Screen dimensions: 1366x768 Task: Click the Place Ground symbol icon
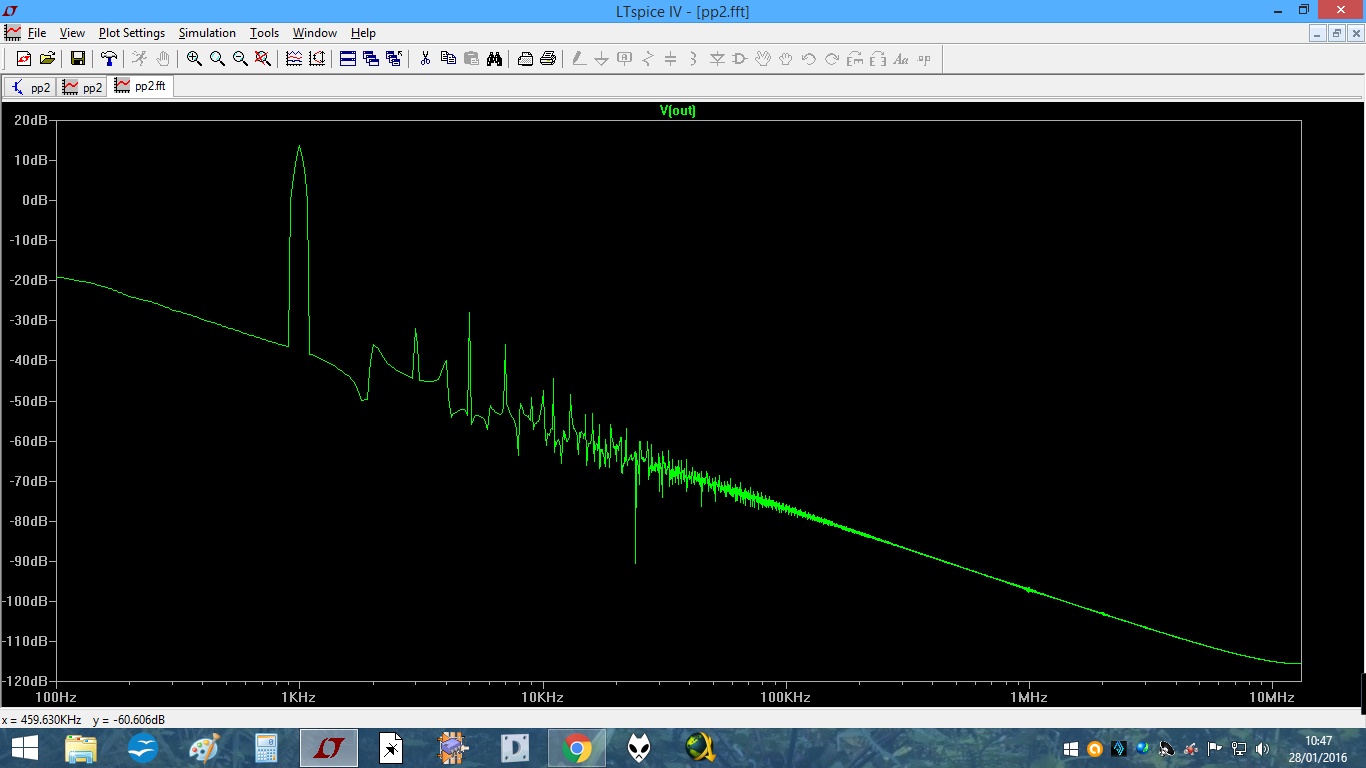(x=602, y=59)
